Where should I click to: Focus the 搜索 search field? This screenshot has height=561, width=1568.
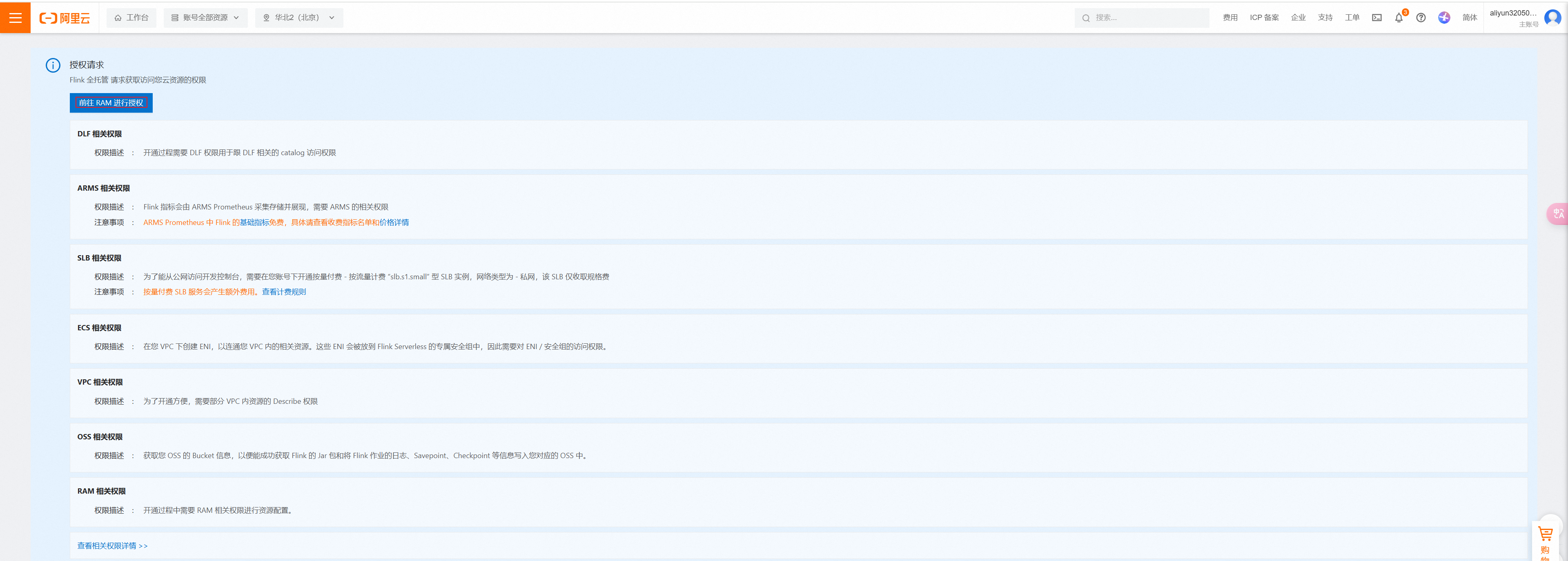pyautogui.click(x=1142, y=18)
